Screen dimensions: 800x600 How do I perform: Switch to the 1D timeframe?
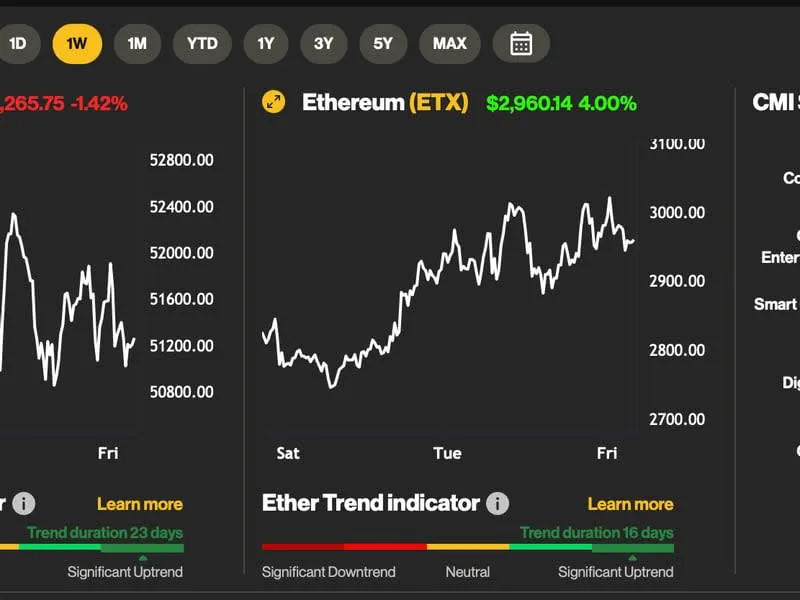(15, 43)
